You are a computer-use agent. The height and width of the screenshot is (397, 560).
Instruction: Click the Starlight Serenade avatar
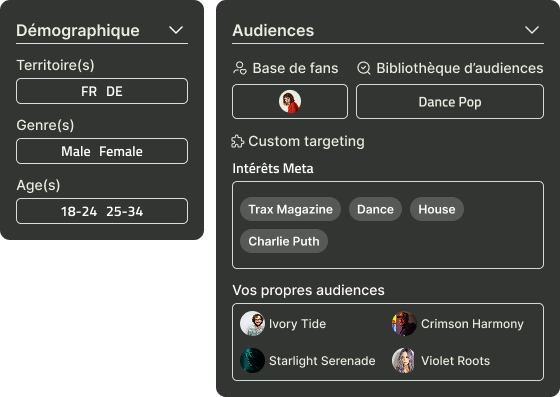point(252,360)
